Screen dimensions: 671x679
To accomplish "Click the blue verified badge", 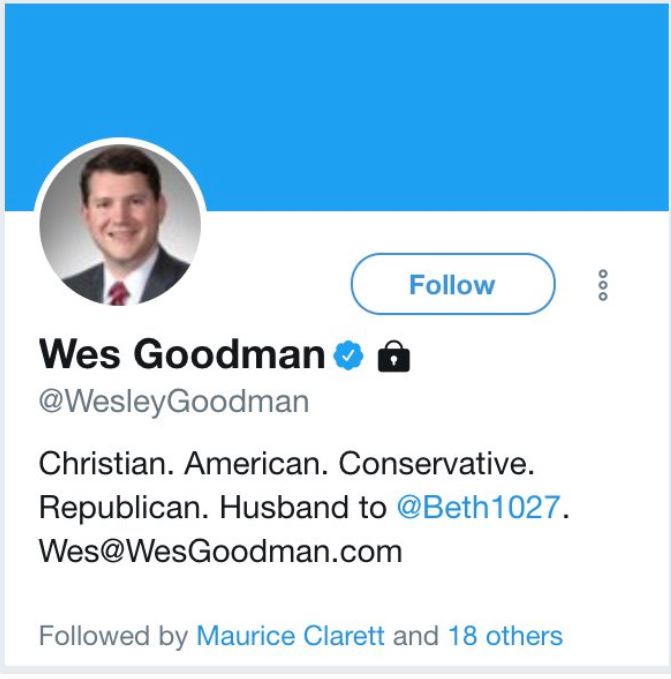I will [x=348, y=355].
